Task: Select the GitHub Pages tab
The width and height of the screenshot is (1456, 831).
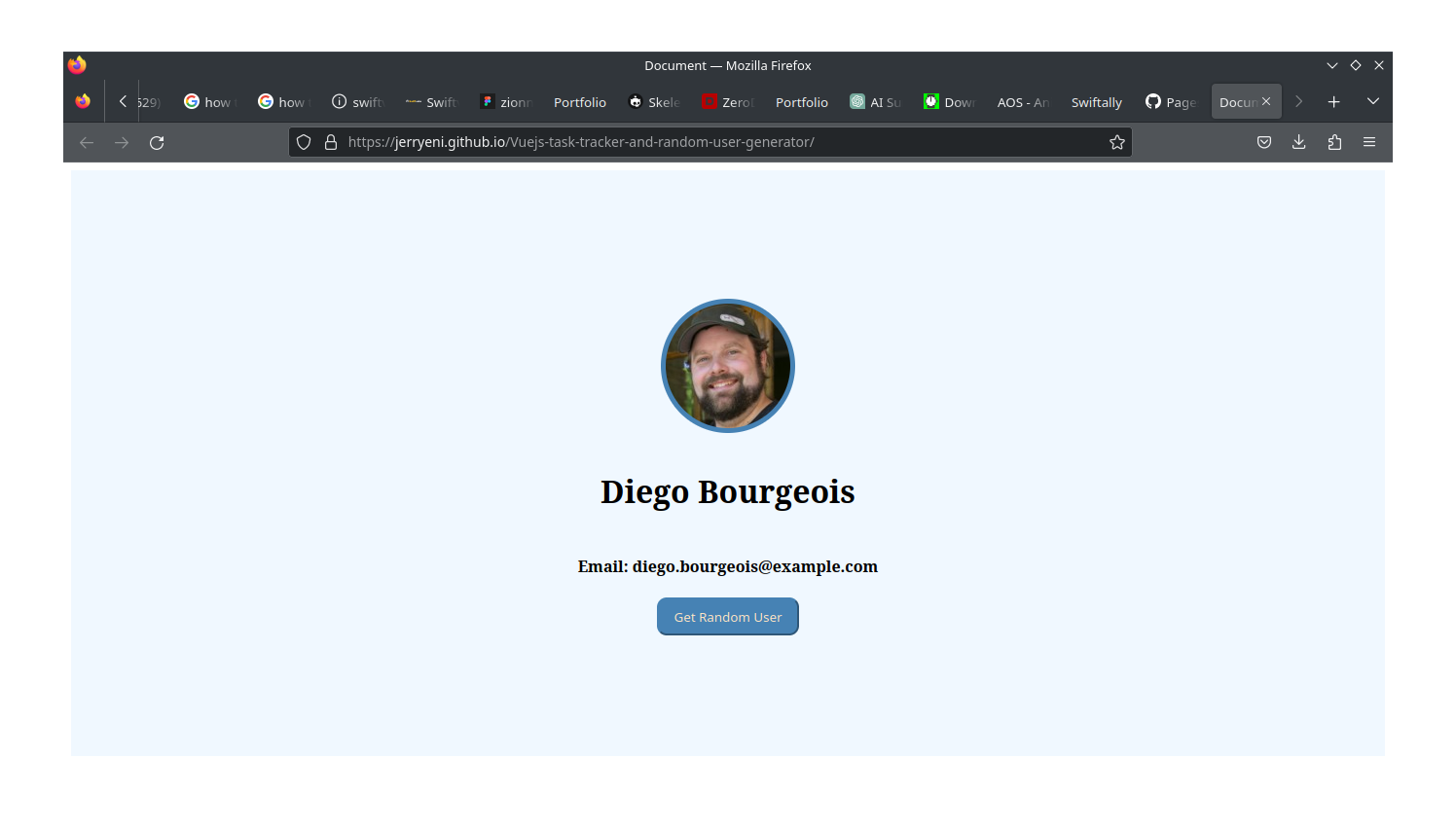Action: tap(1171, 102)
